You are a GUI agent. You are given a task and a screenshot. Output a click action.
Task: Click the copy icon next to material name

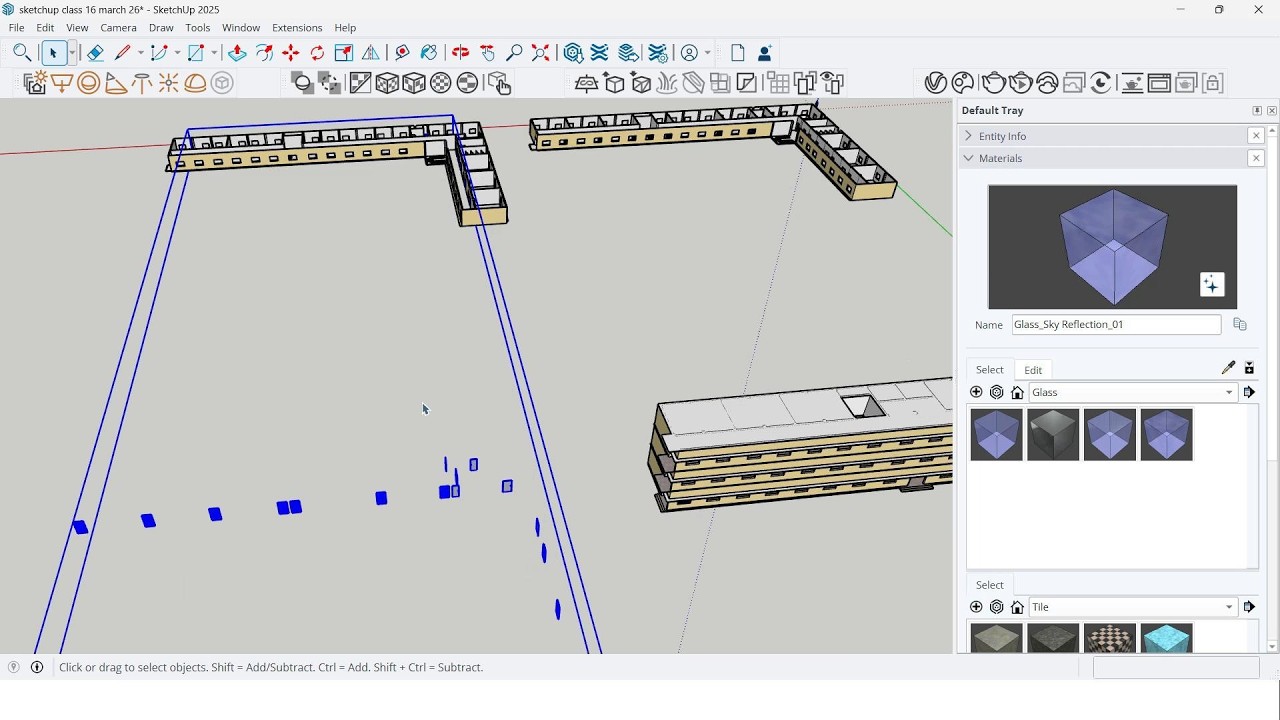pyautogui.click(x=1240, y=324)
